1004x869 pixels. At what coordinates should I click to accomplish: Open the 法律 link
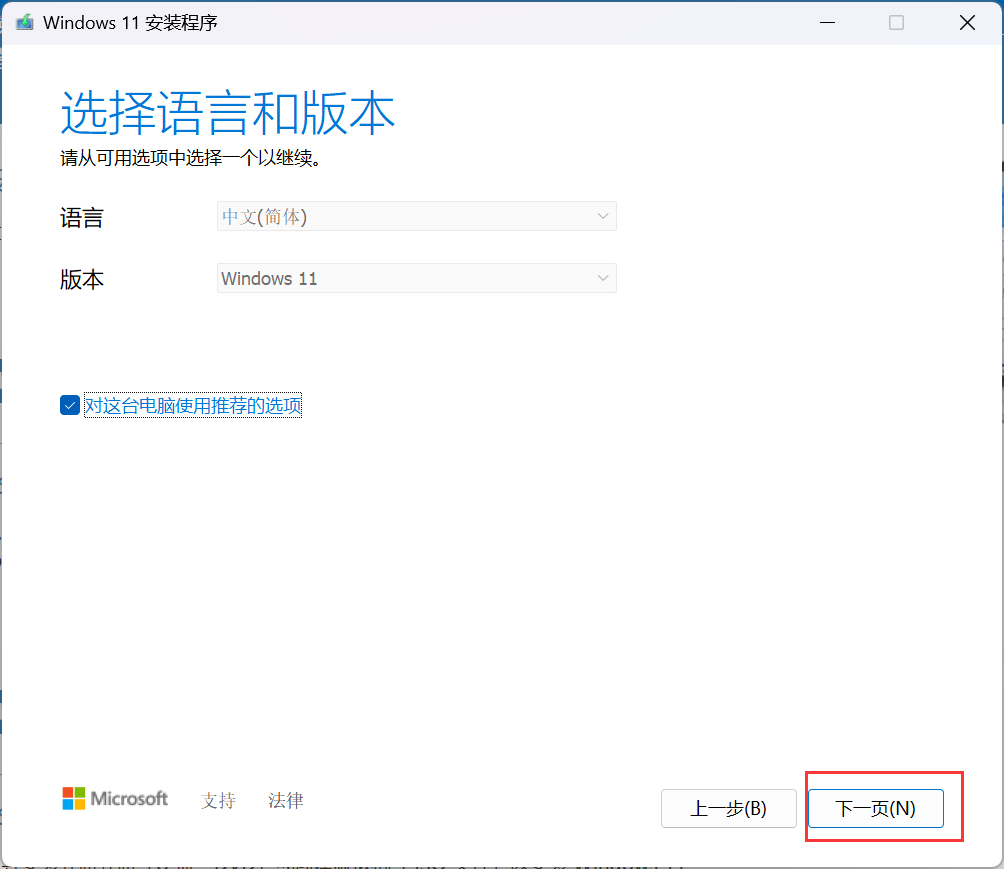coord(286,800)
